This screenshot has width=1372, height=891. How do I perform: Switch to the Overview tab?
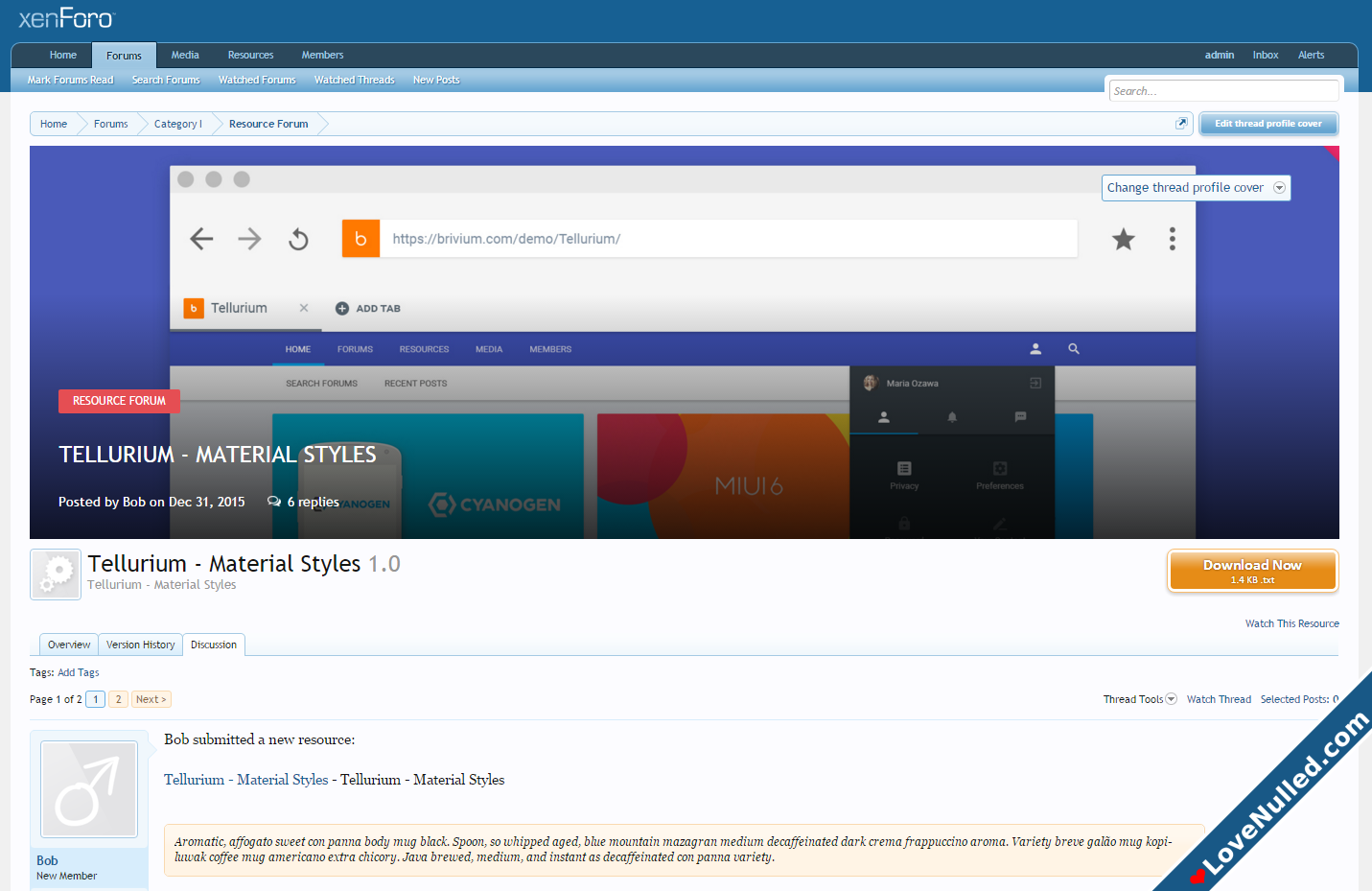pyautogui.click(x=69, y=645)
